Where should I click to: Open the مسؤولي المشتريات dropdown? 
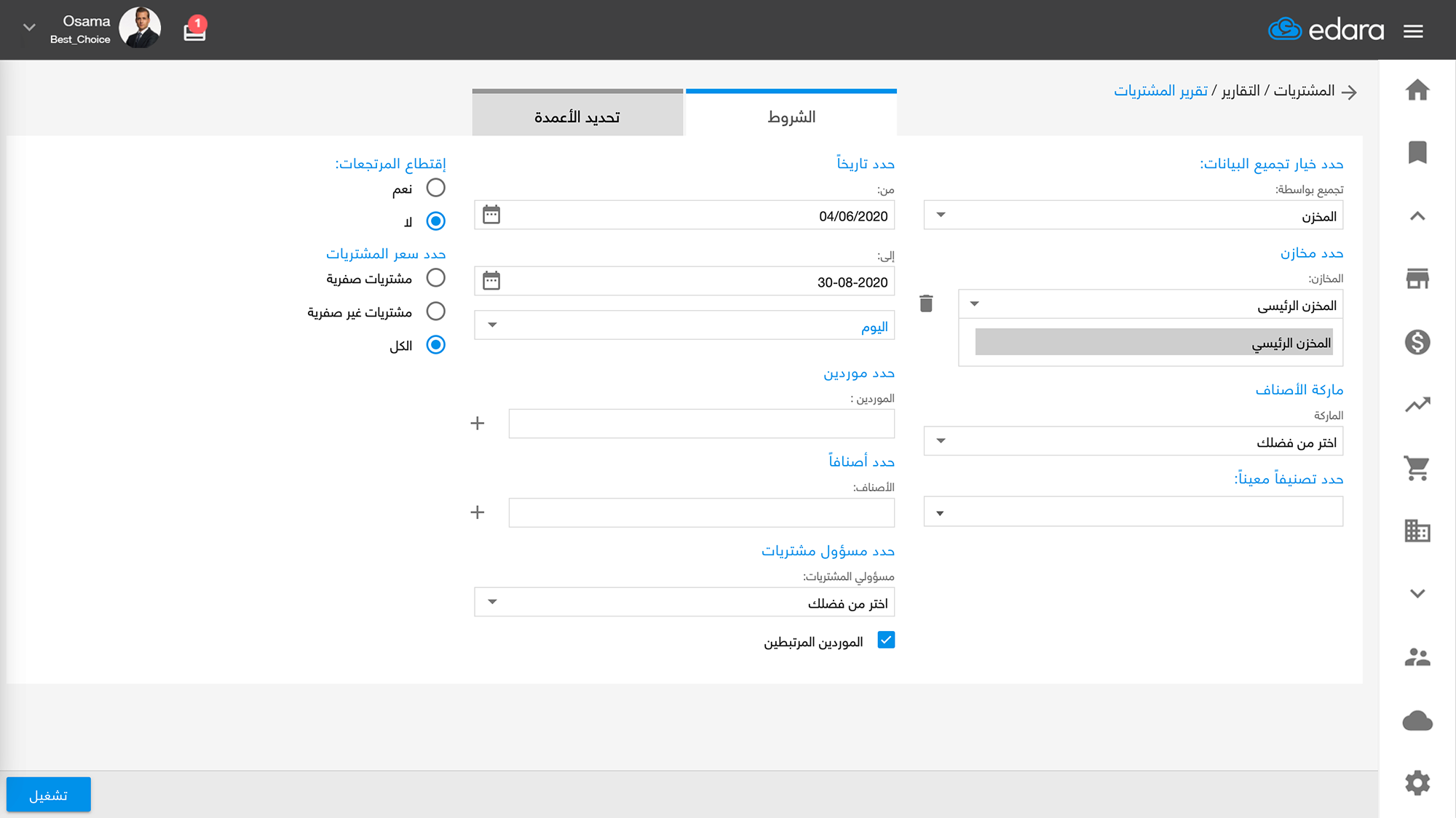pos(684,603)
